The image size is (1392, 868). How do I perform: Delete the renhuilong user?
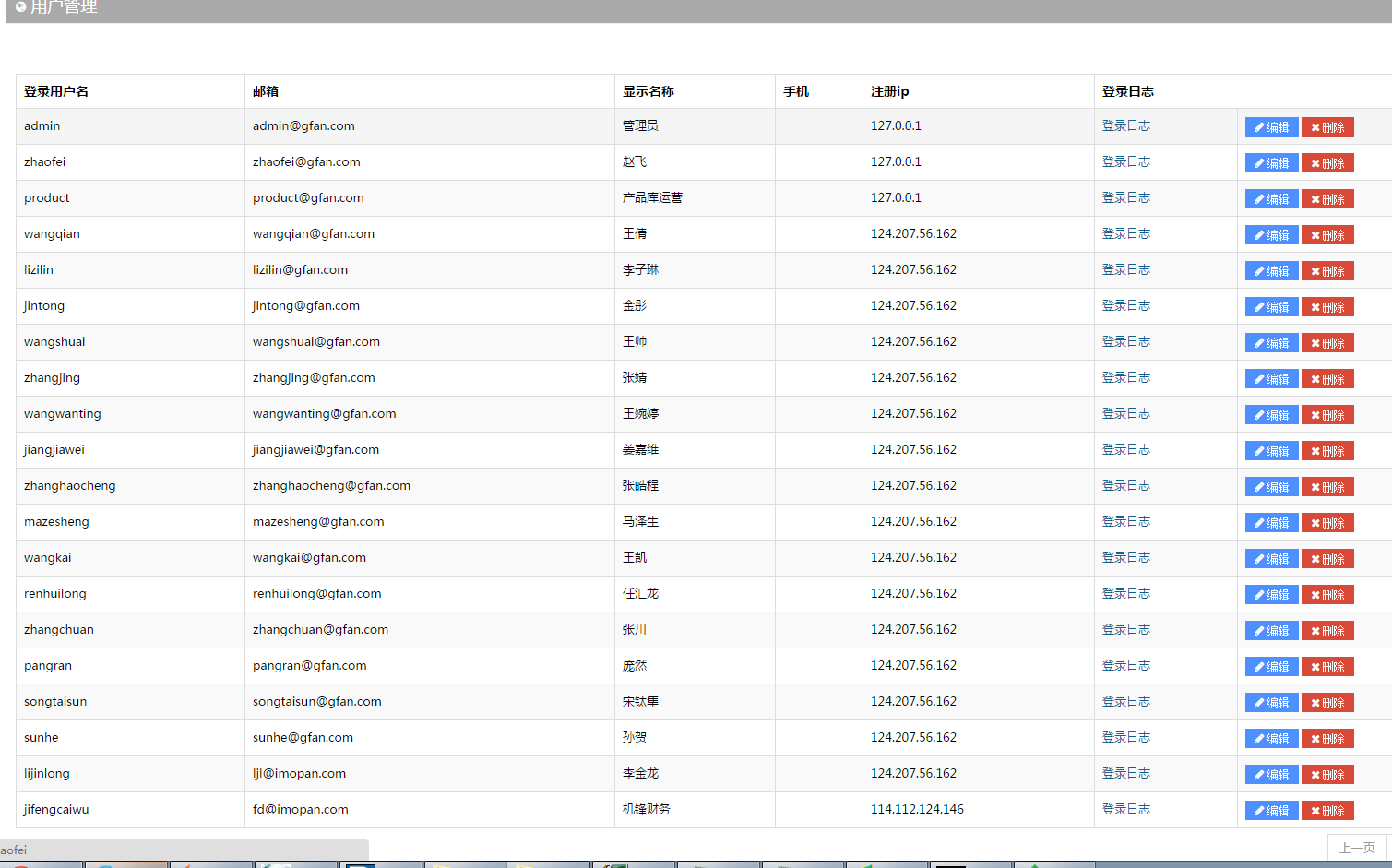point(1327,595)
